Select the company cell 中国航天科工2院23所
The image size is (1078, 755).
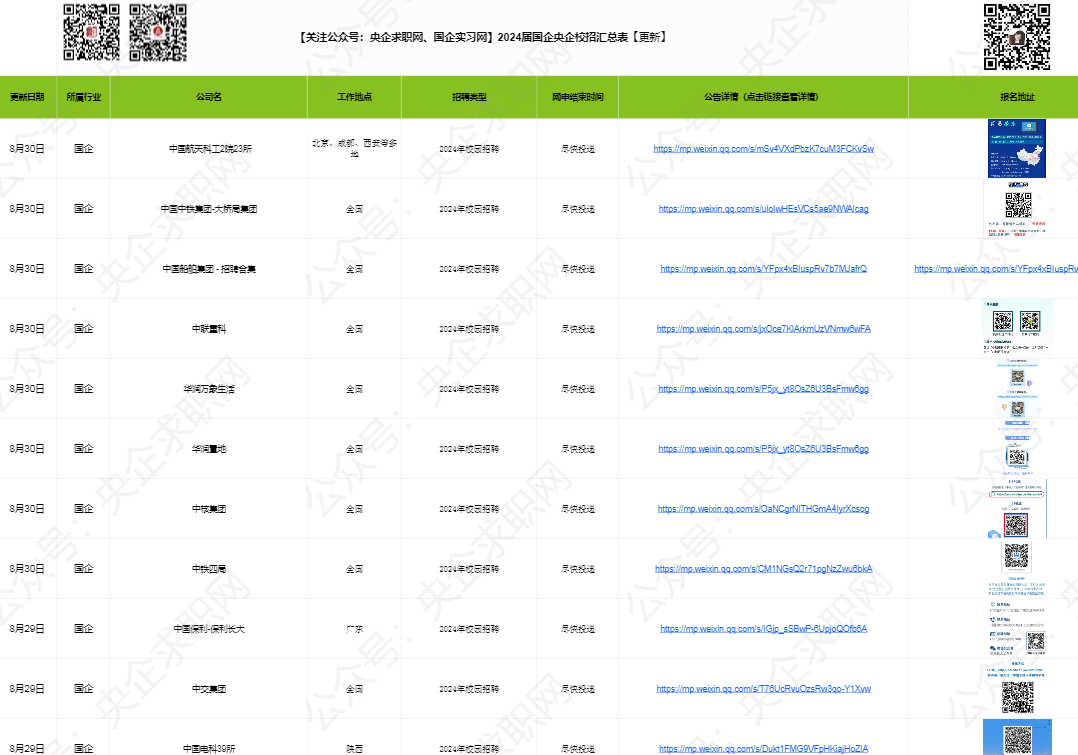[210, 149]
